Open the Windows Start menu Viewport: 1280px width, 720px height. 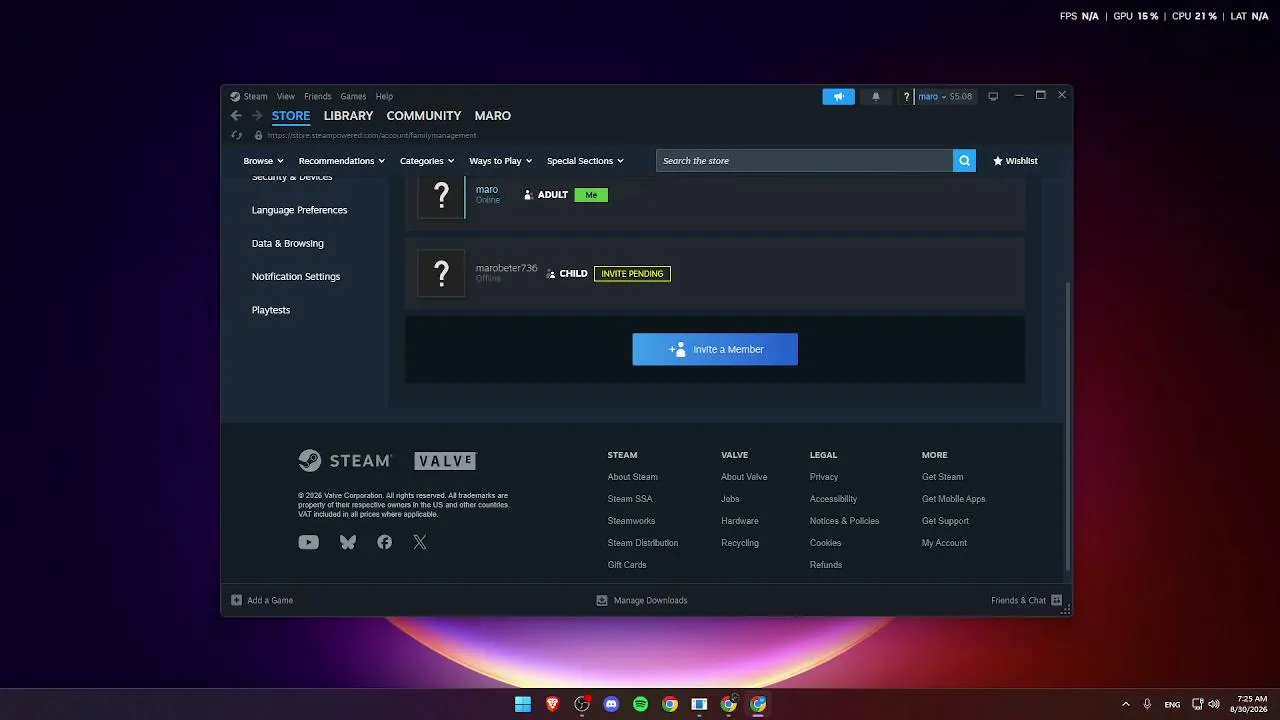point(523,704)
